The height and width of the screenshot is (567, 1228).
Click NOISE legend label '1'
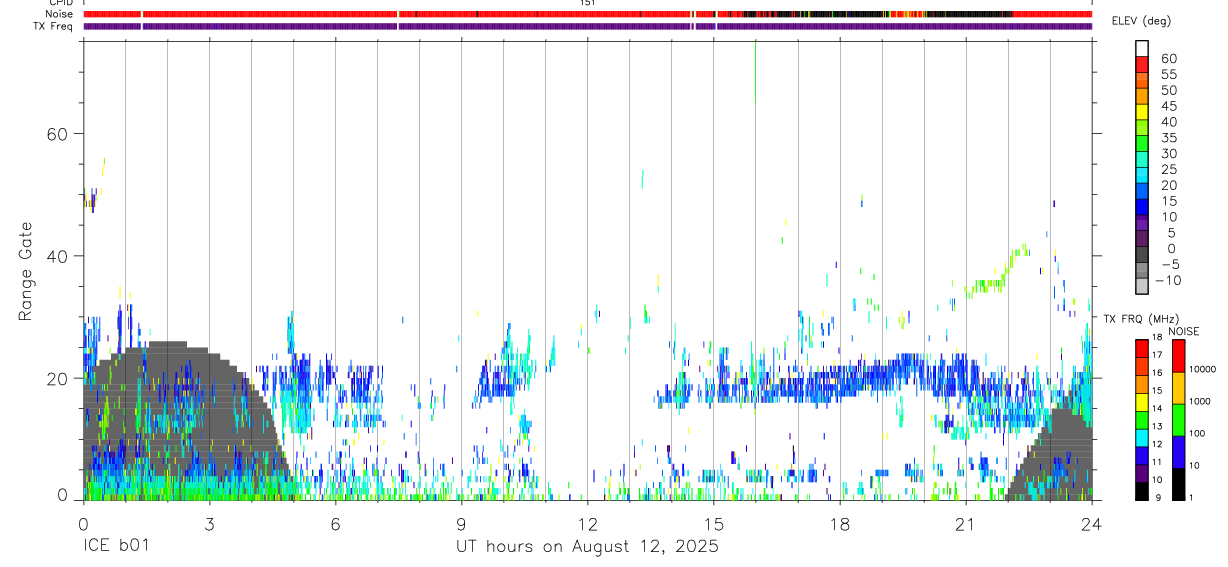pos(1191,498)
